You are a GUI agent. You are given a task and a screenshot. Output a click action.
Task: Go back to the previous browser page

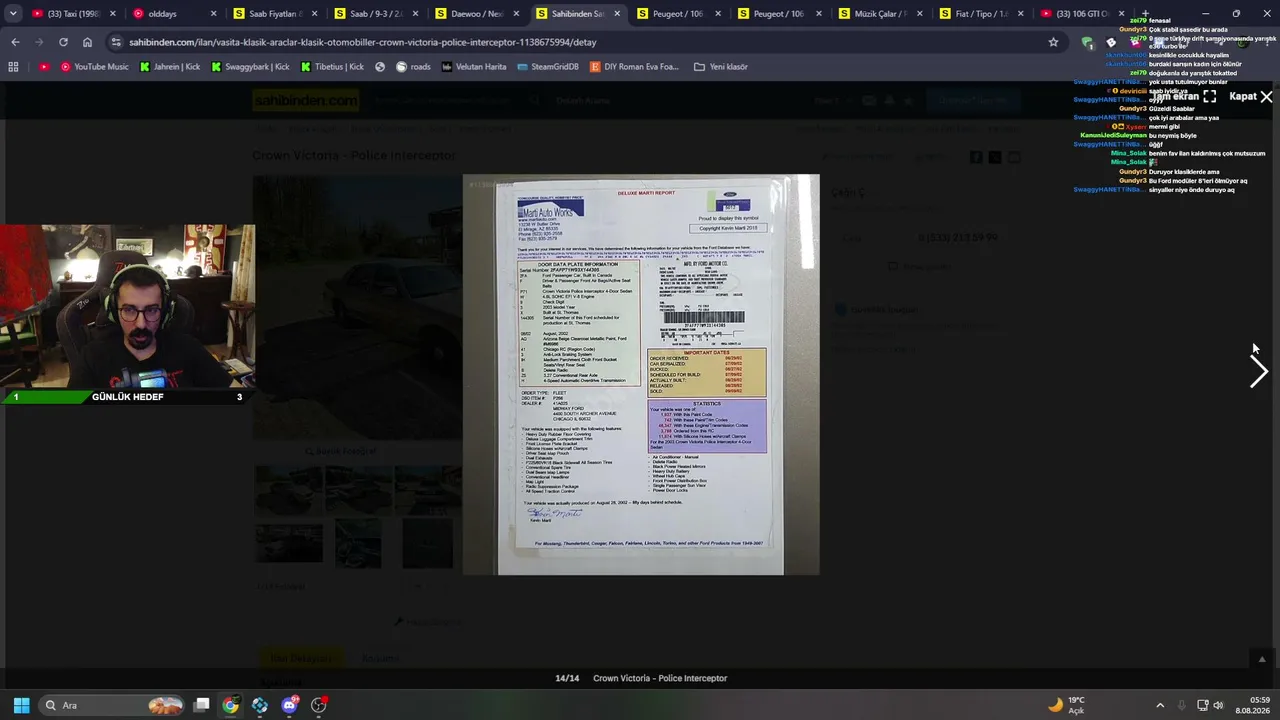(15, 42)
